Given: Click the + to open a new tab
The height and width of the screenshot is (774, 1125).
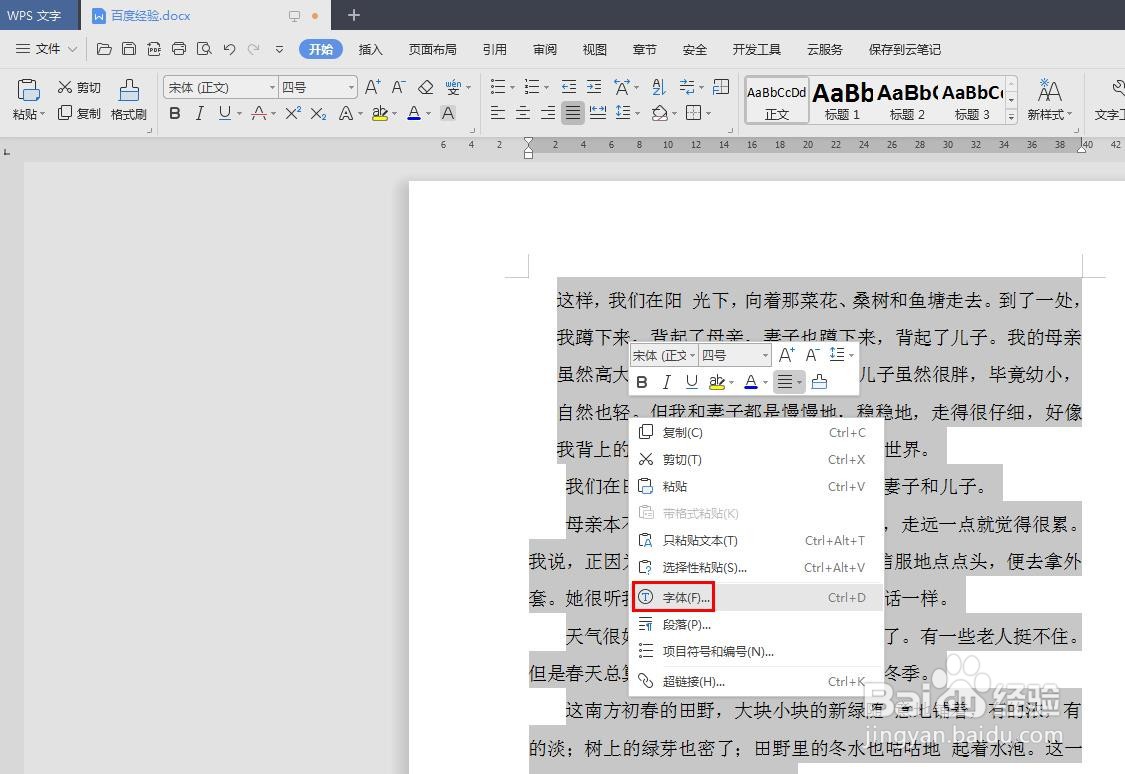Looking at the screenshot, I should click(x=353, y=15).
